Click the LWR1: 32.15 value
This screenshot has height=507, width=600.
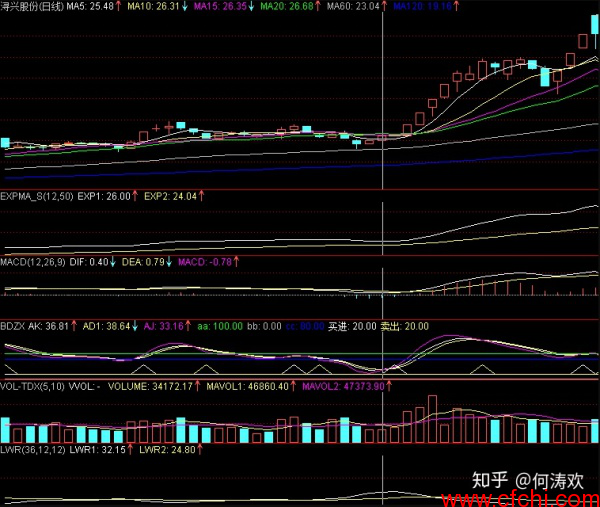tap(98, 450)
